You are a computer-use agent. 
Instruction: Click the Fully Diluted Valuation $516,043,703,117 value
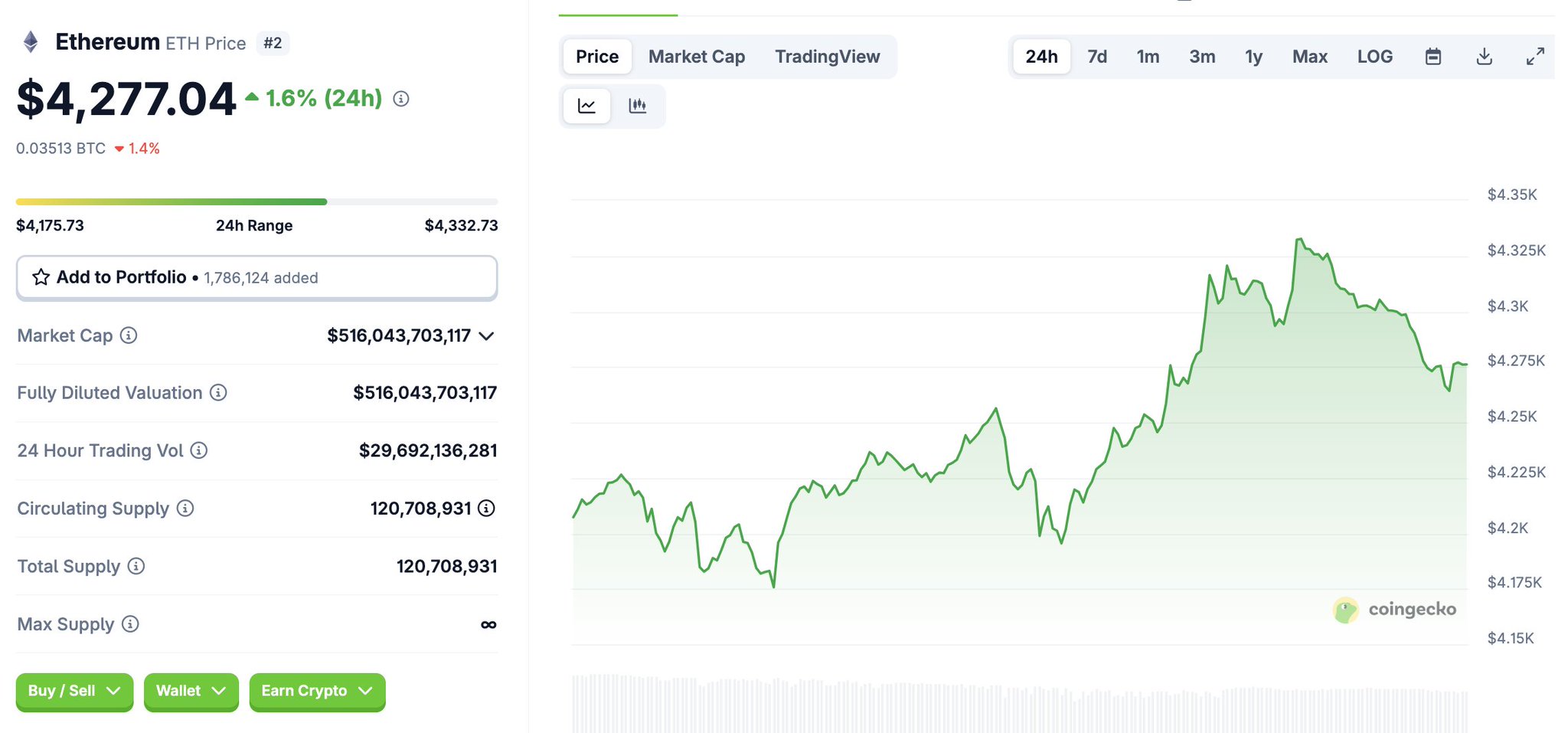[x=425, y=393]
